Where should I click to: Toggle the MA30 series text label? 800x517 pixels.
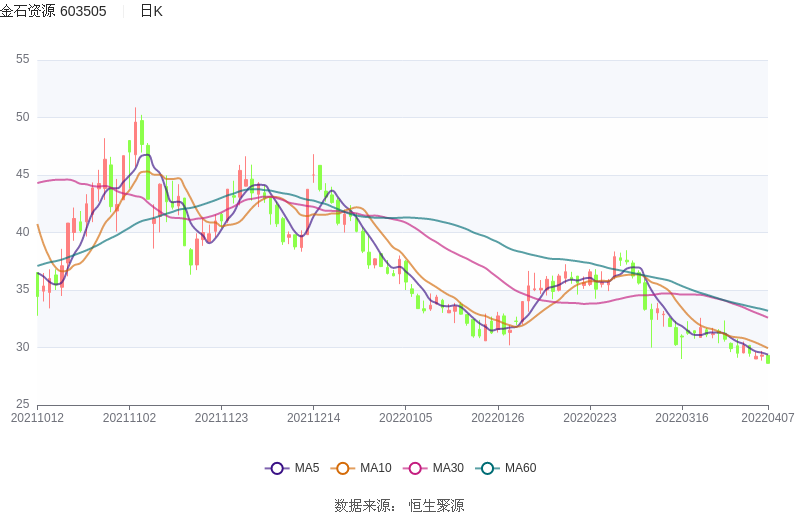pyautogui.click(x=447, y=468)
